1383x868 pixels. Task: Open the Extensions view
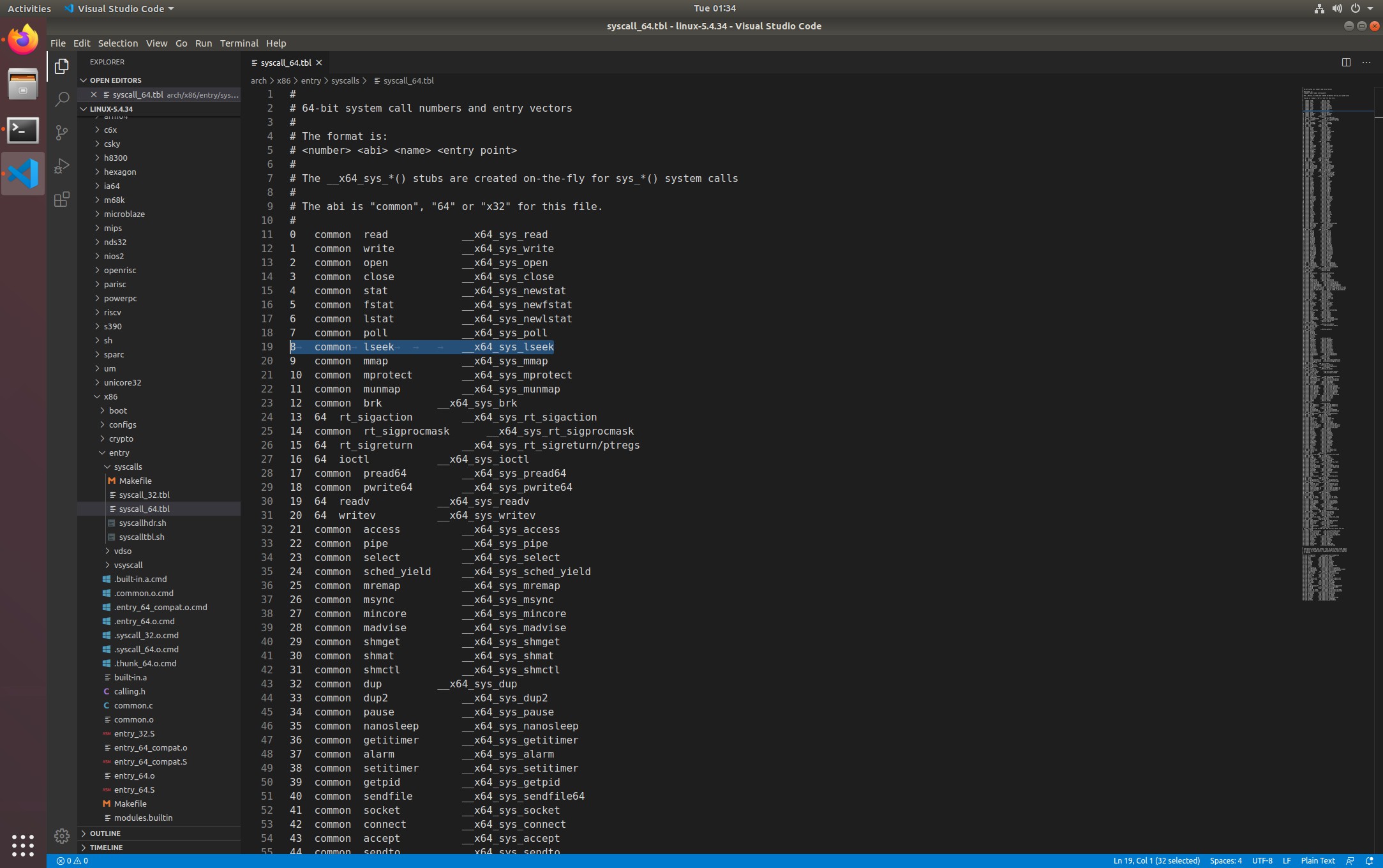coord(62,199)
